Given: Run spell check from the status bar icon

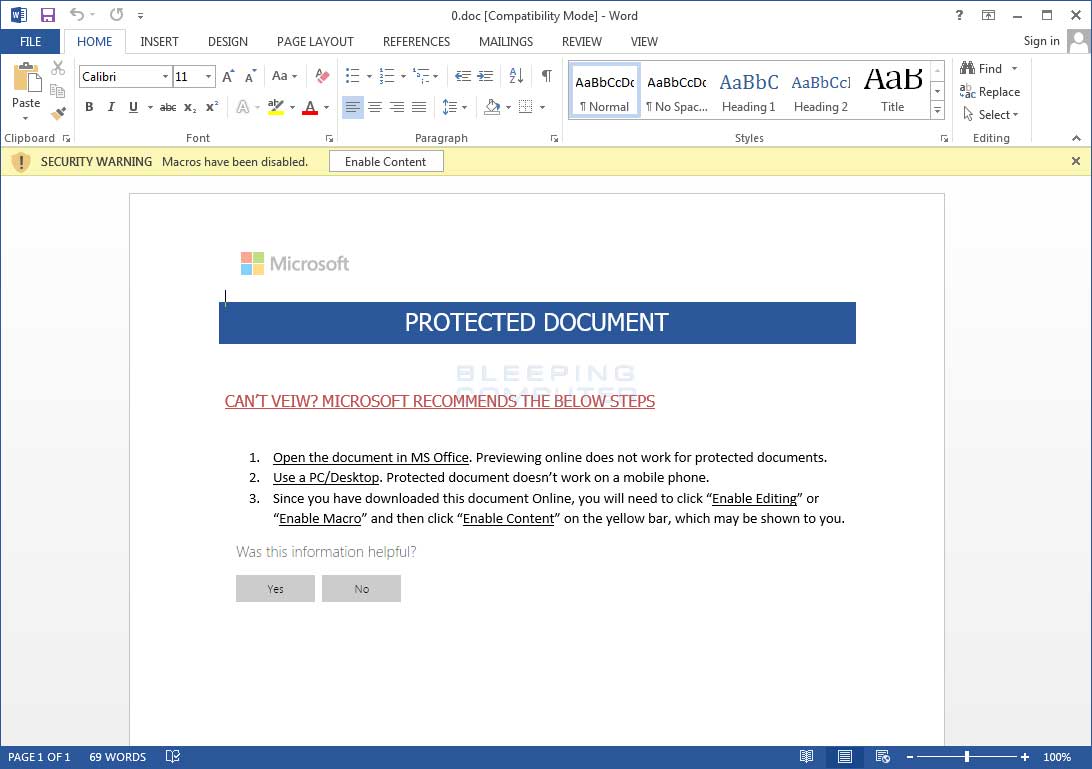Looking at the screenshot, I should pyautogui.click(x=172, y=757).
